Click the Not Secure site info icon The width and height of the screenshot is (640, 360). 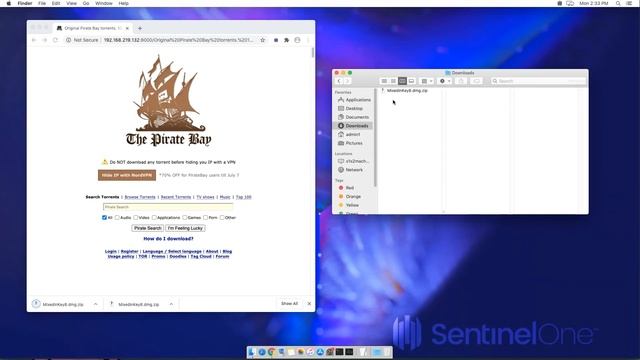point(69,40)
